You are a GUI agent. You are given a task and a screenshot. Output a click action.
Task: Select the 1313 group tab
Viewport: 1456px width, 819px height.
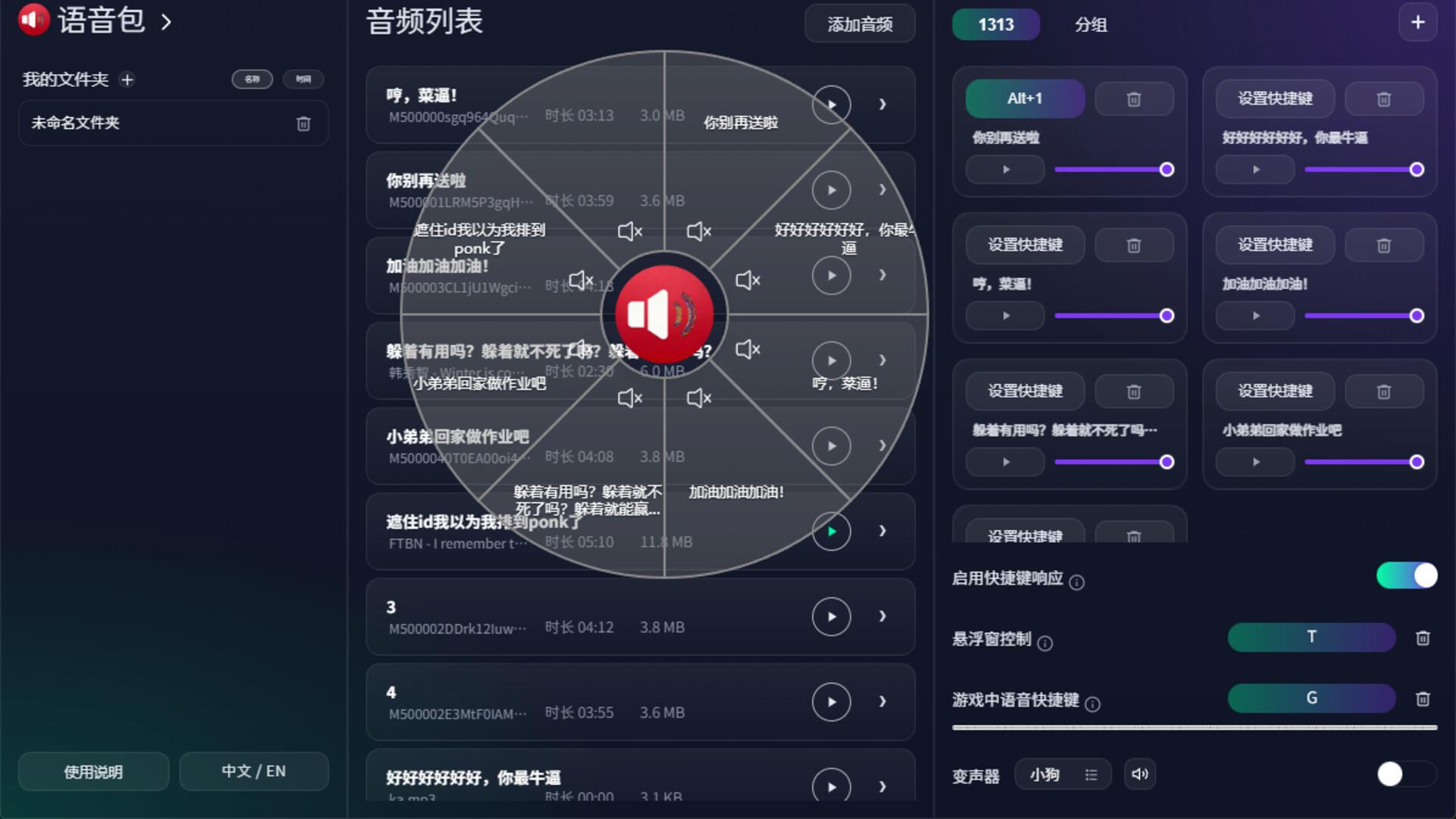click(x=996, y=24)
